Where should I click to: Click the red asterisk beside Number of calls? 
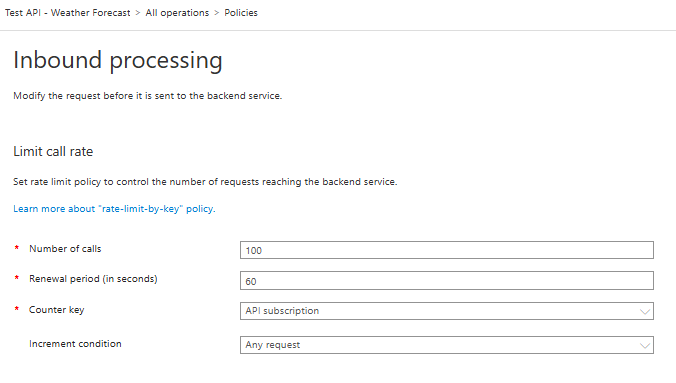[x=17, y=248]
